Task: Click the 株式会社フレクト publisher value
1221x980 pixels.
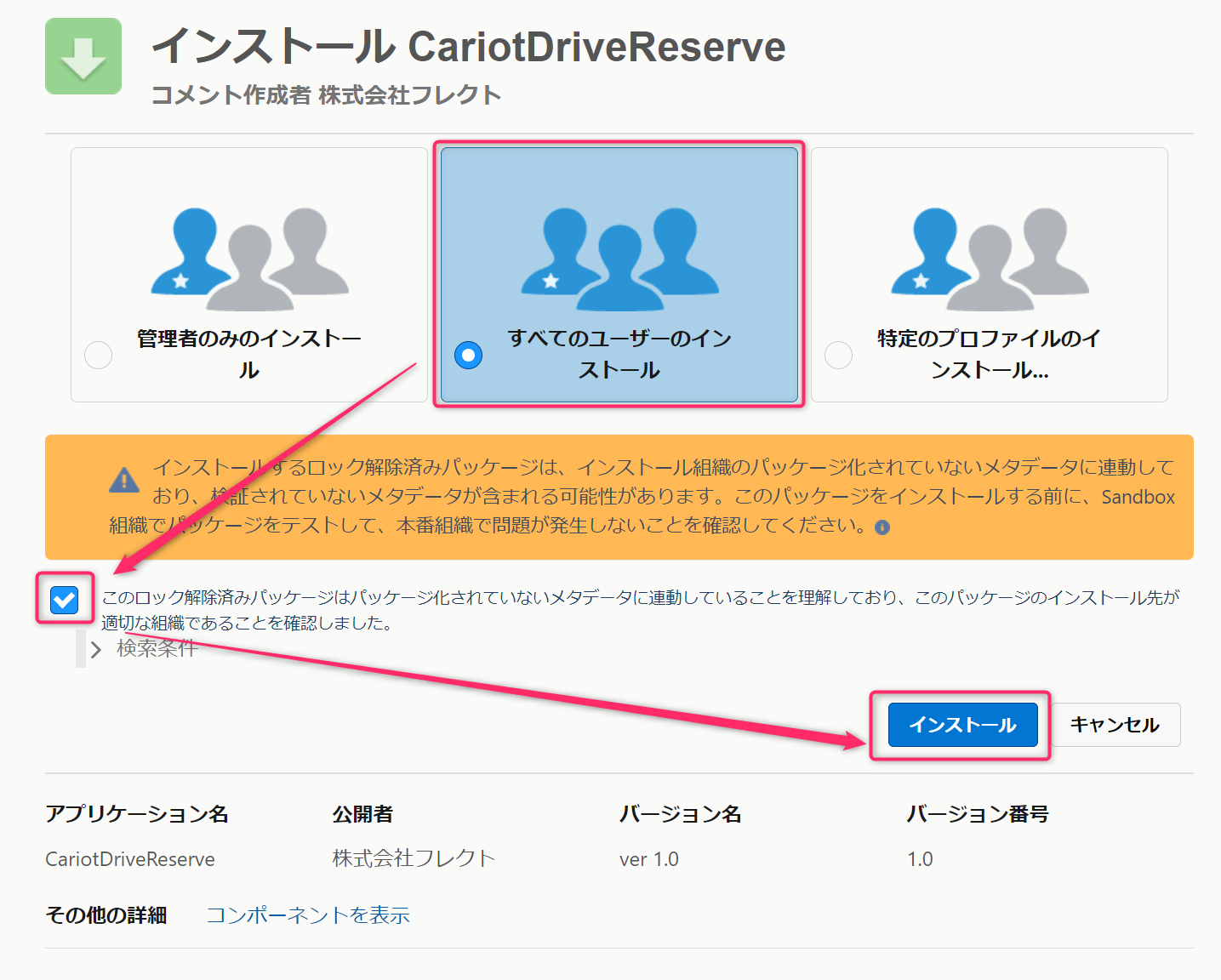Action: coord(414,858)
